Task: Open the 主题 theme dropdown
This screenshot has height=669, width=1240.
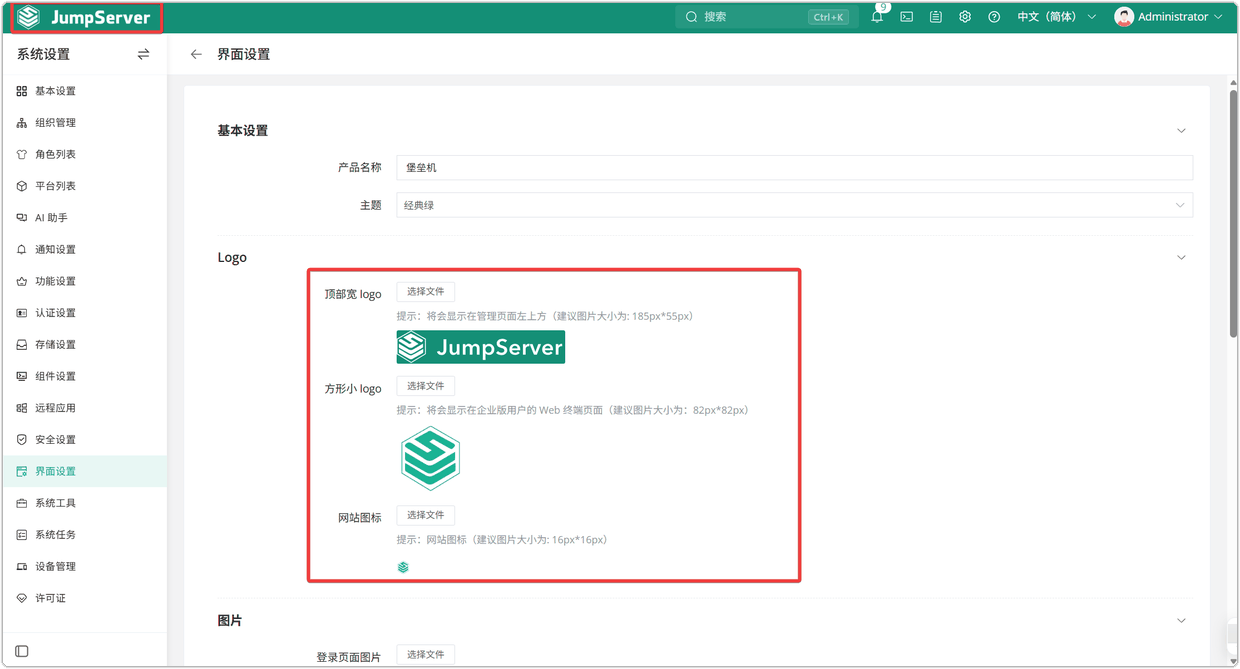Action: (794, 205)
